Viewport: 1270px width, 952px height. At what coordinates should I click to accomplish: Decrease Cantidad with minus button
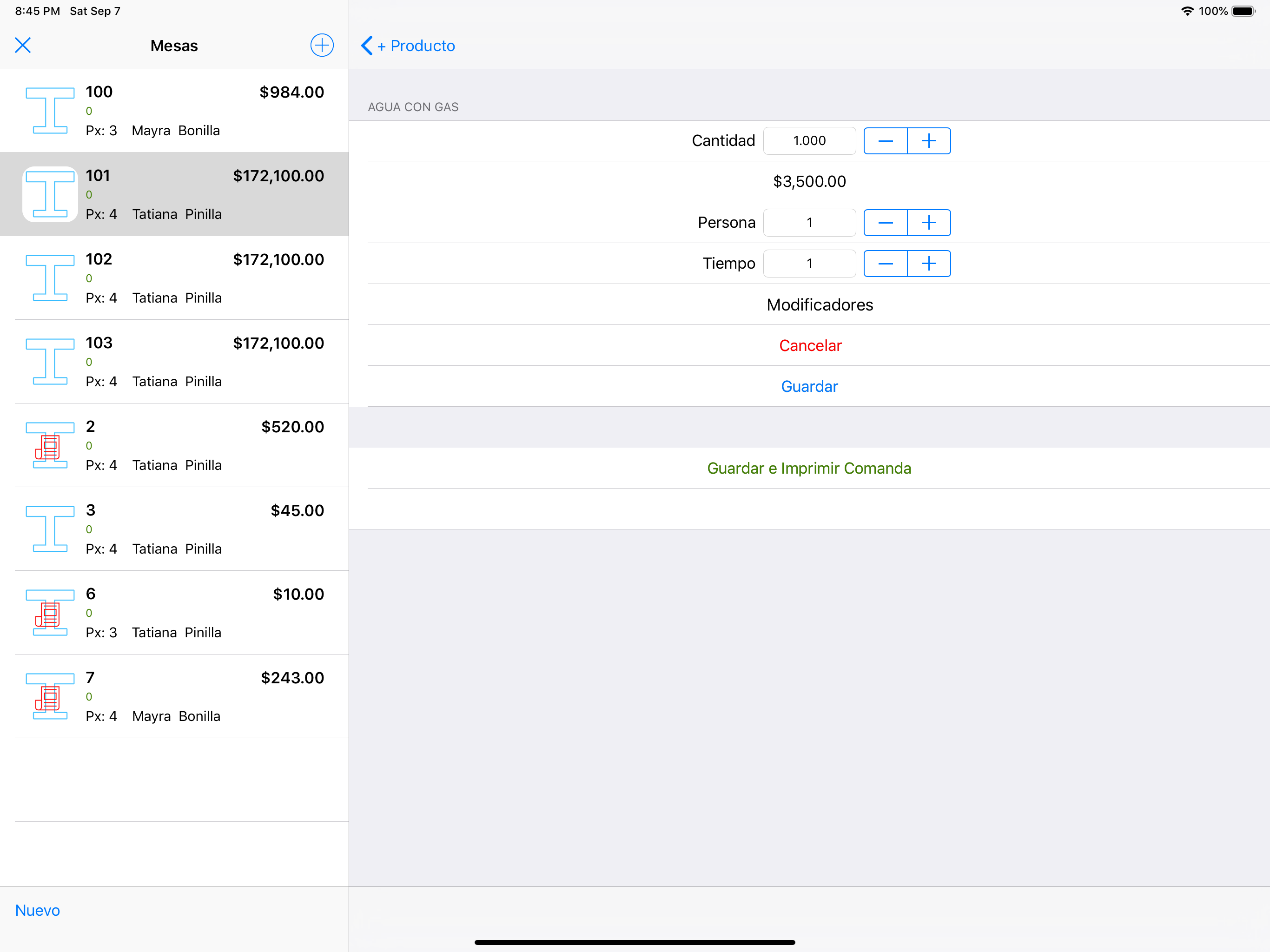(x=885, y=141)
